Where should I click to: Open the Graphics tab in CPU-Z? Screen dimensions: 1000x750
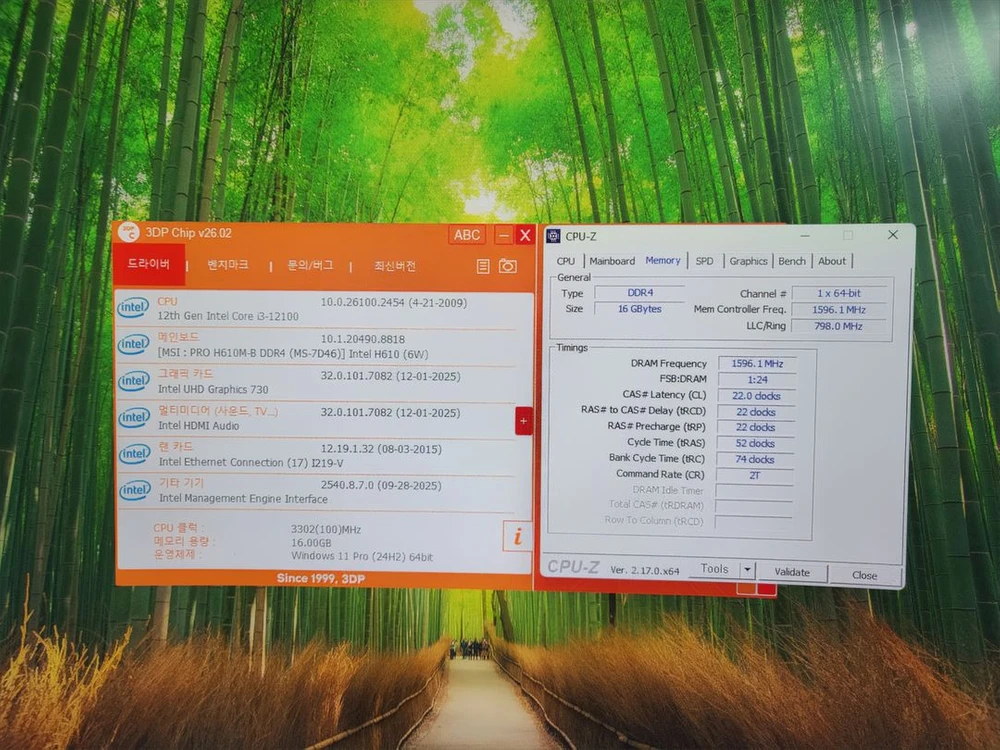click(x=748, y=261)
